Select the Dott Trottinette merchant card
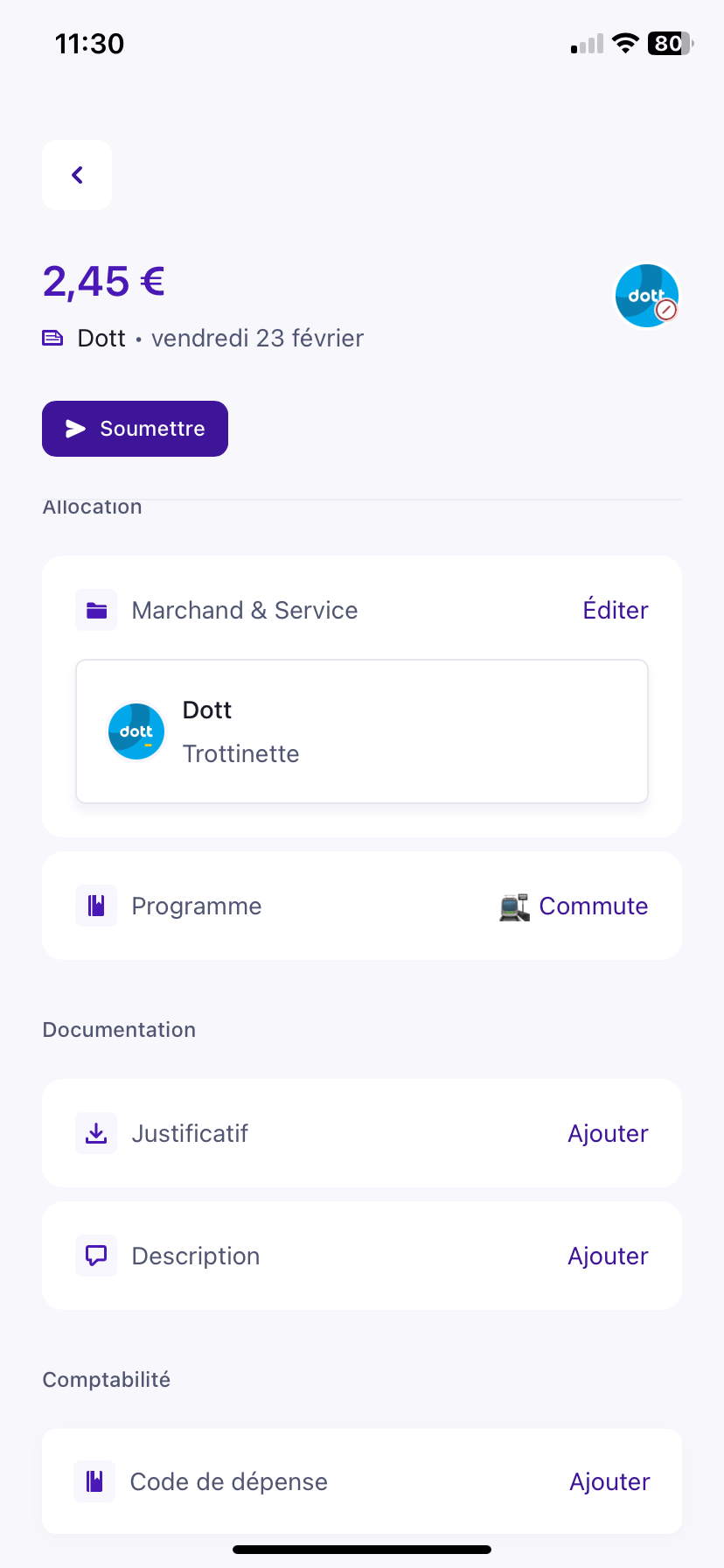This screenshot has width=724, height=1568. coord(362,731)
